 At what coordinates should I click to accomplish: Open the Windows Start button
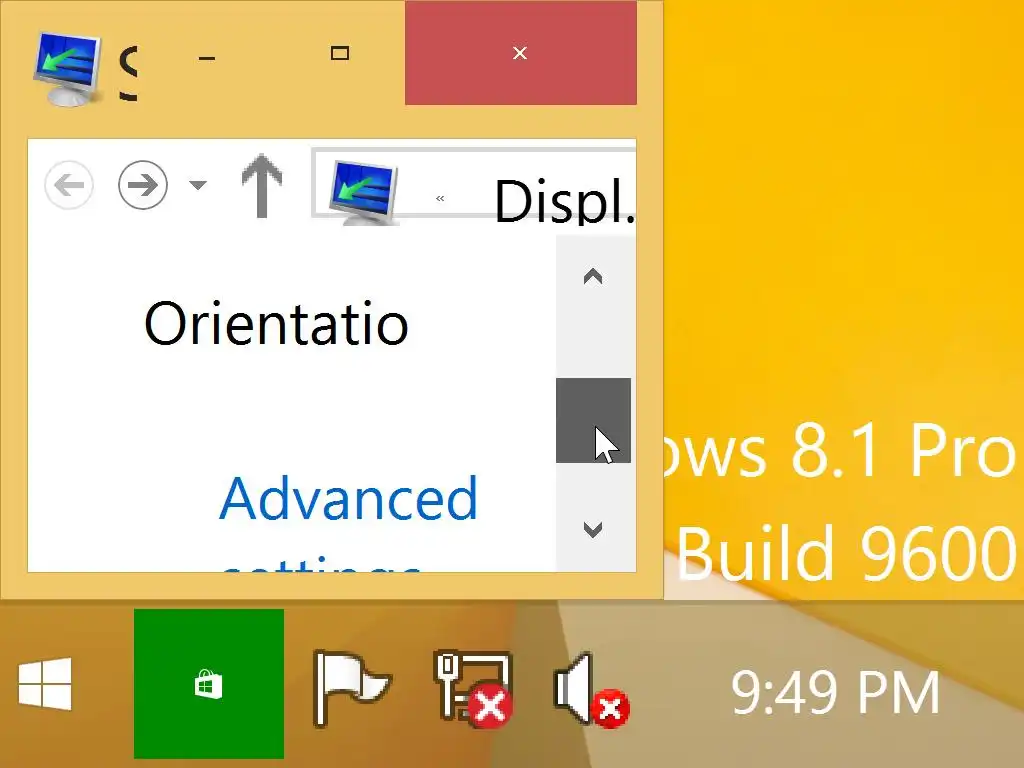click(45, 684)
